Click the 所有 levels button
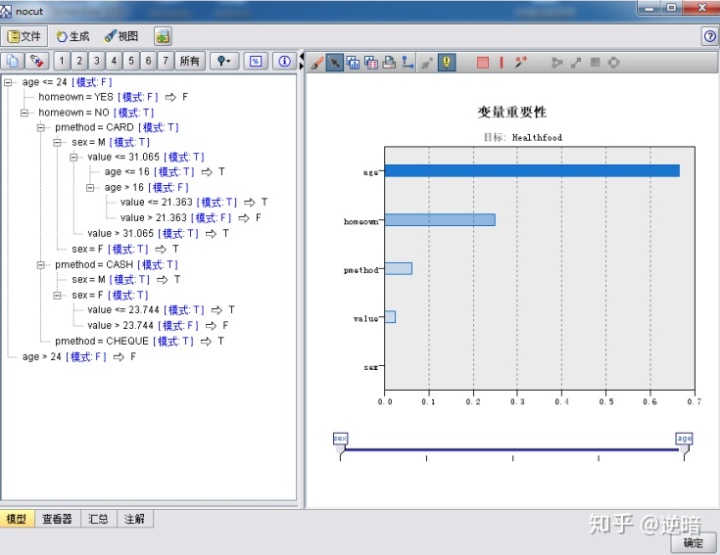This screenshot has width=720, height=555. coord(190,61)
